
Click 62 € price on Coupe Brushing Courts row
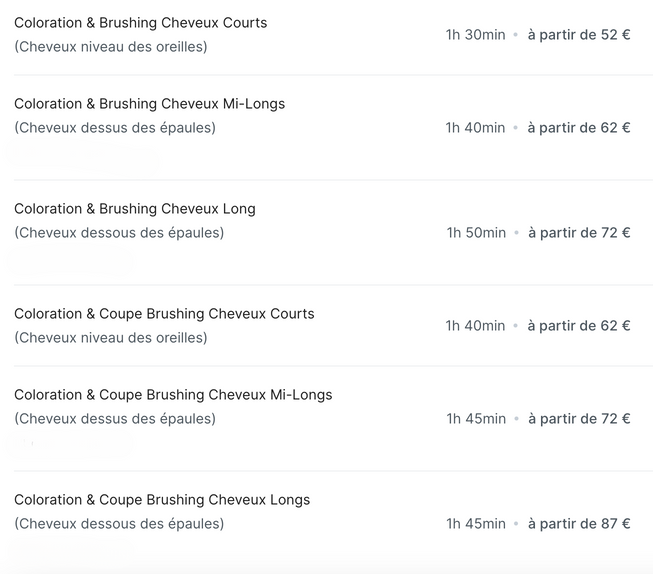[x=579, y=325]
